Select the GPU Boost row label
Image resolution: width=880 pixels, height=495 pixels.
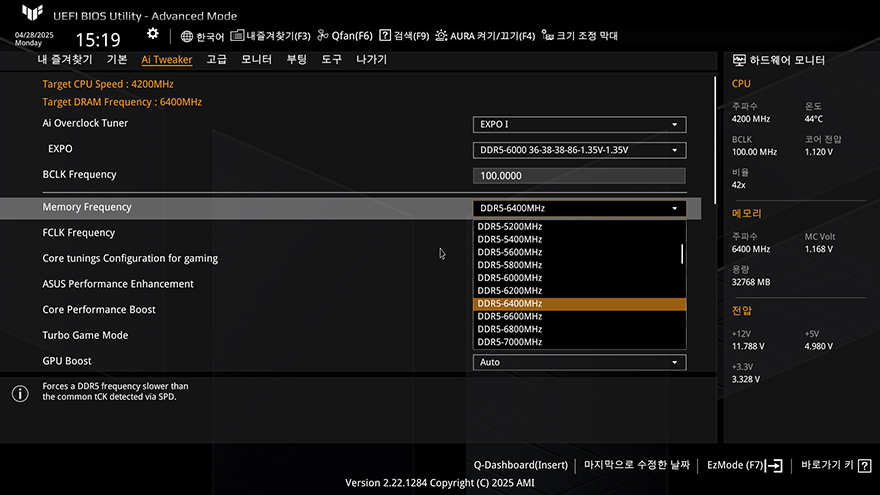(x=67, y=361)
